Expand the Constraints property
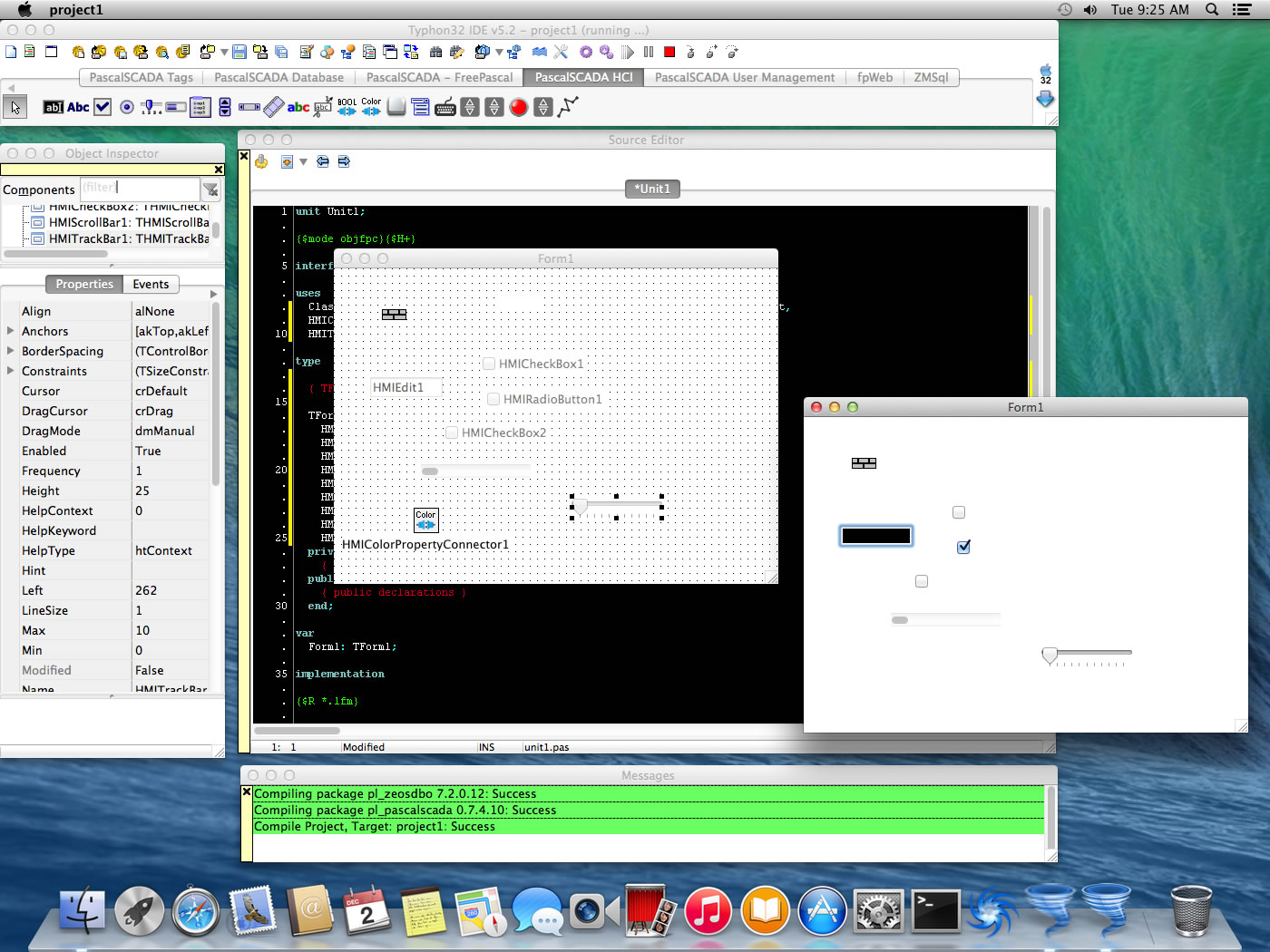This screenshot has width=1270, height=952. (11, 371)
